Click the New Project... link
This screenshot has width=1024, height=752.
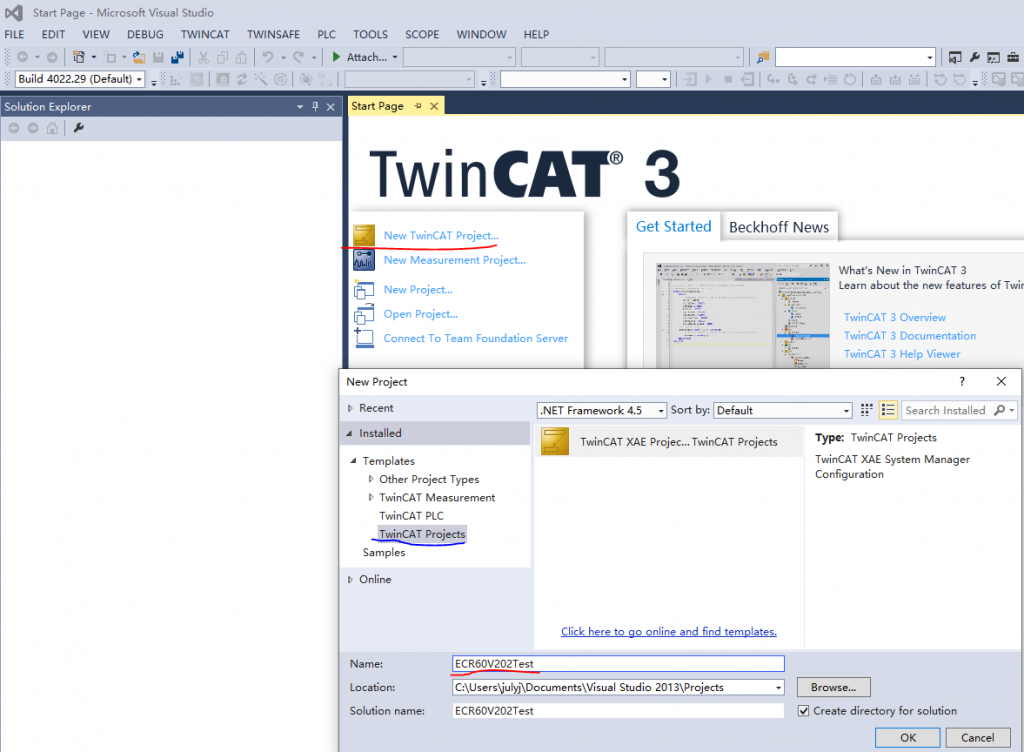(418, 290)
